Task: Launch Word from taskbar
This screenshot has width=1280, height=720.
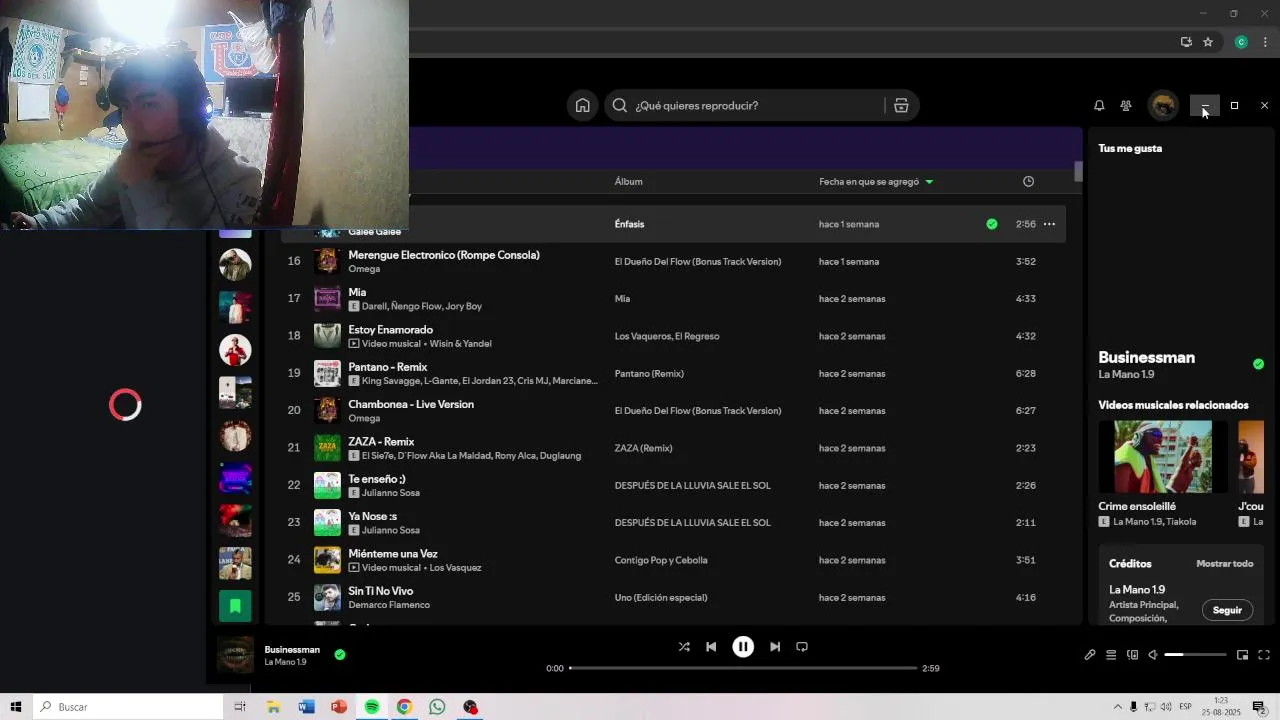Action: tap(306, 707)
